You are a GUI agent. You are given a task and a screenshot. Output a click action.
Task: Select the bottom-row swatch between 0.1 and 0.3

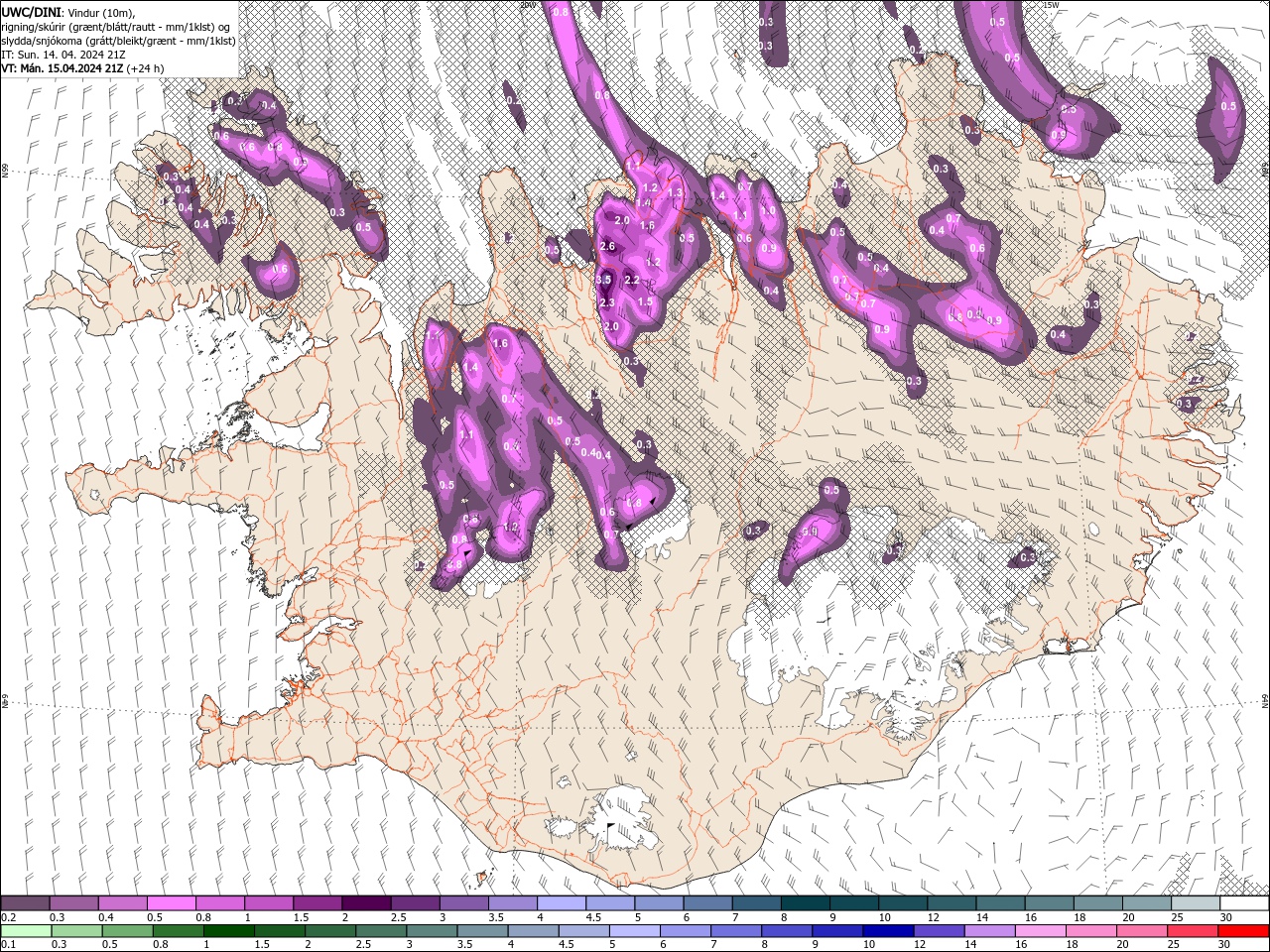tap(25, 931)
